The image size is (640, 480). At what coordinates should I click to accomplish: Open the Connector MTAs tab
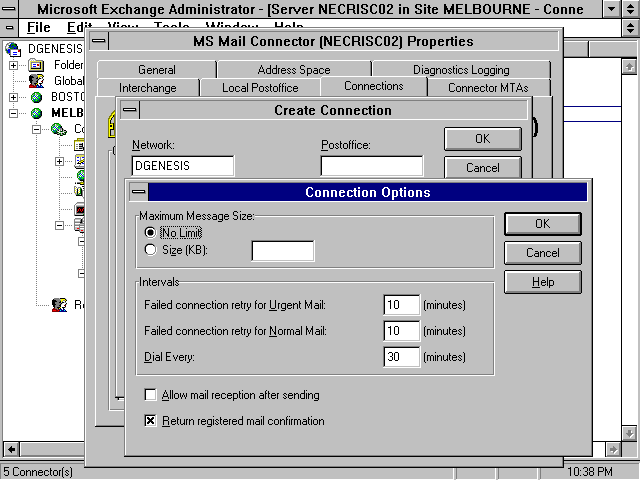pos(488,88)
